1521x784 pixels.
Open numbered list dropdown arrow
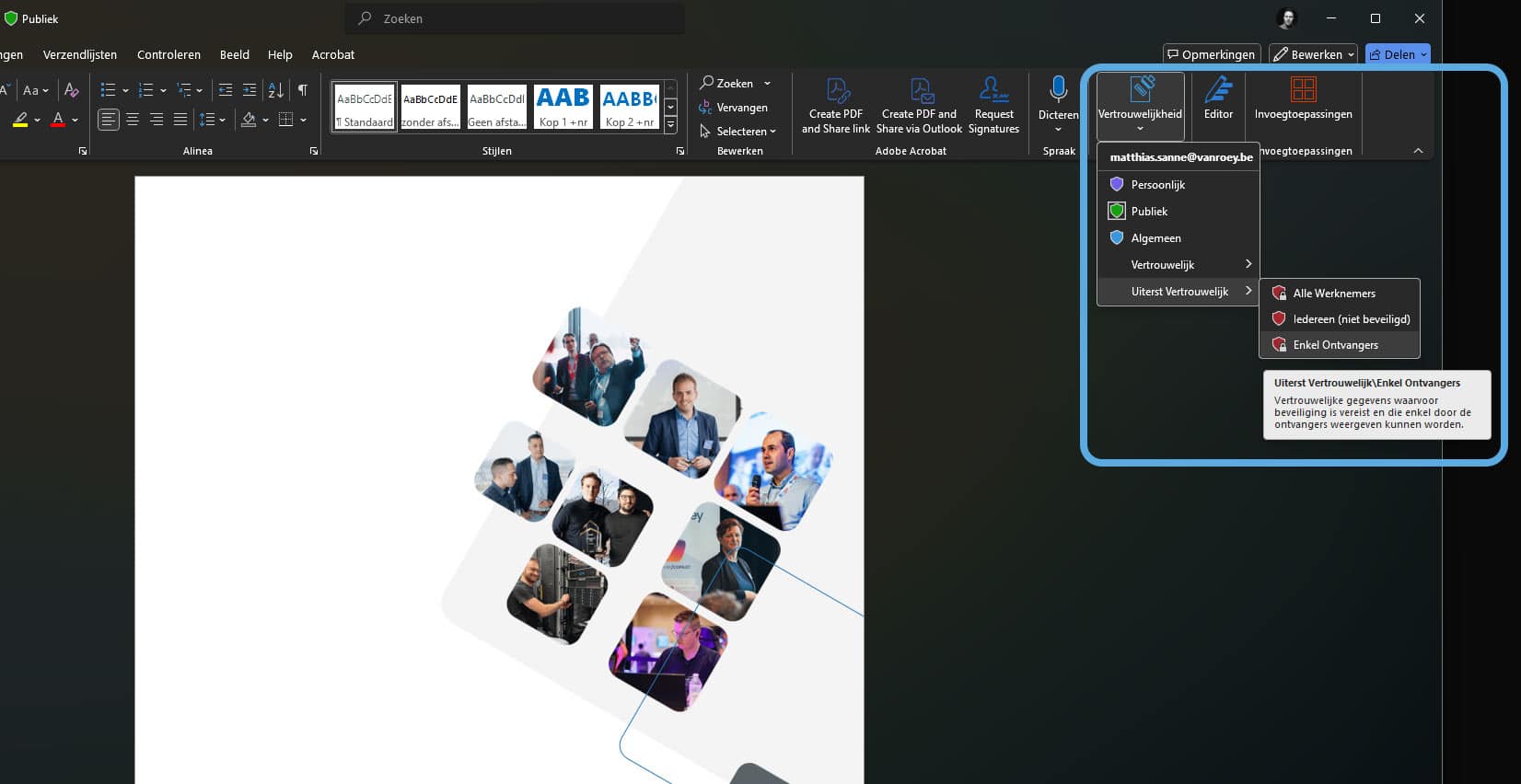coord(163,91)
